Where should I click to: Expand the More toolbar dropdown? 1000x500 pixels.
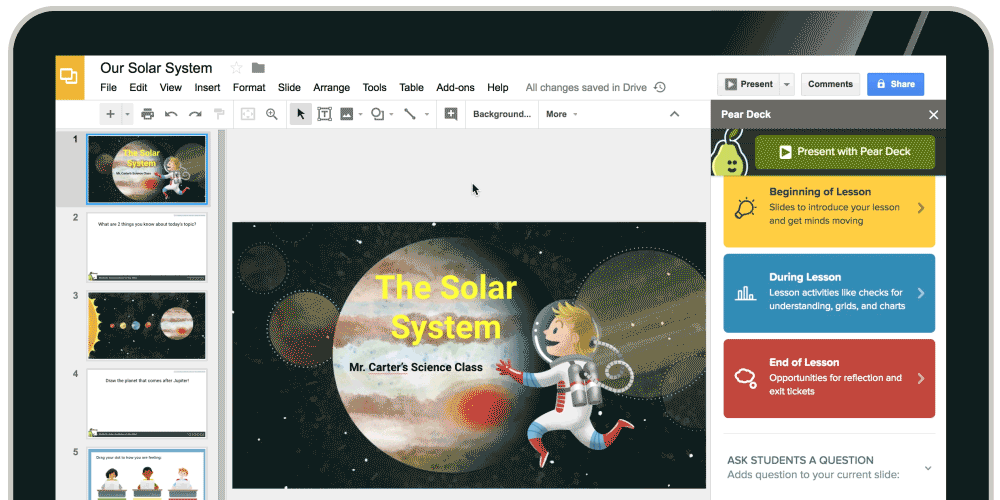[x=561, y=114]
